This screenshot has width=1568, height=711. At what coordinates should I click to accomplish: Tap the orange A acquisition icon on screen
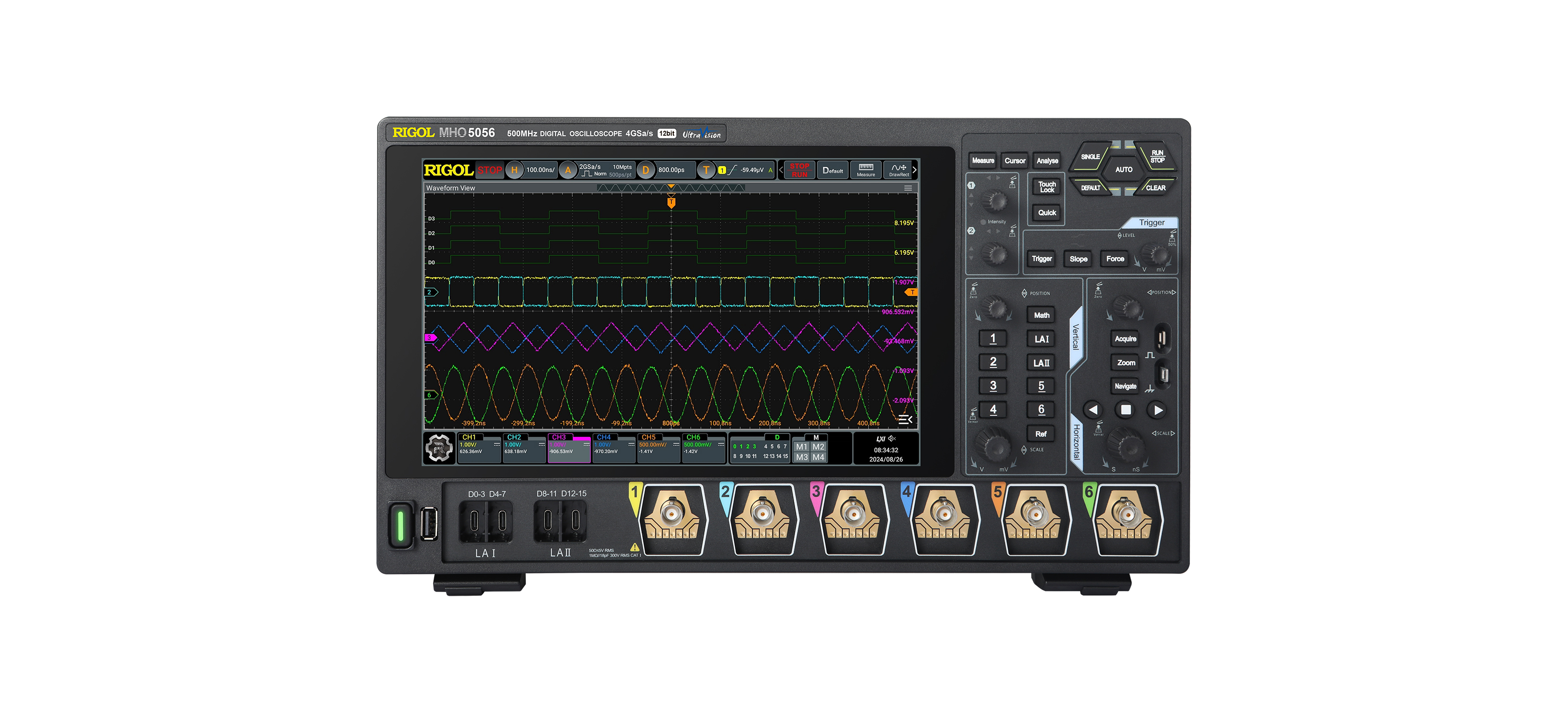[x=568, y=171]
